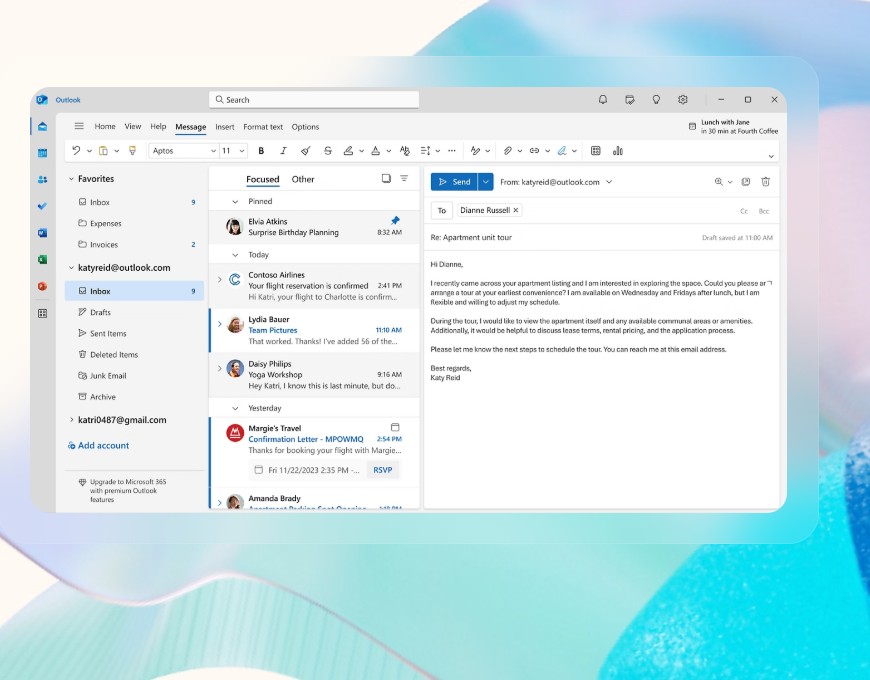This screenshot has width=870, height=680.
Task: Open the PowerPoint app icon in app bar
Action: 42,286
